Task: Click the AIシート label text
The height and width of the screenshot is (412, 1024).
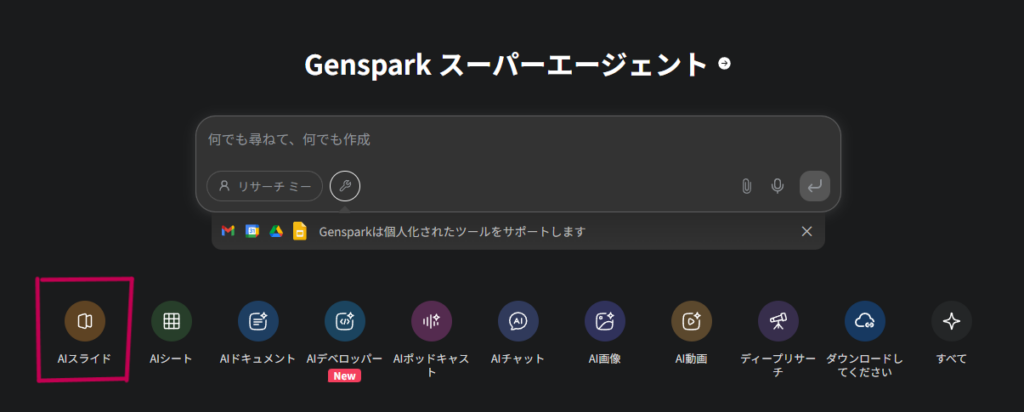Action: tap(171, 359)
